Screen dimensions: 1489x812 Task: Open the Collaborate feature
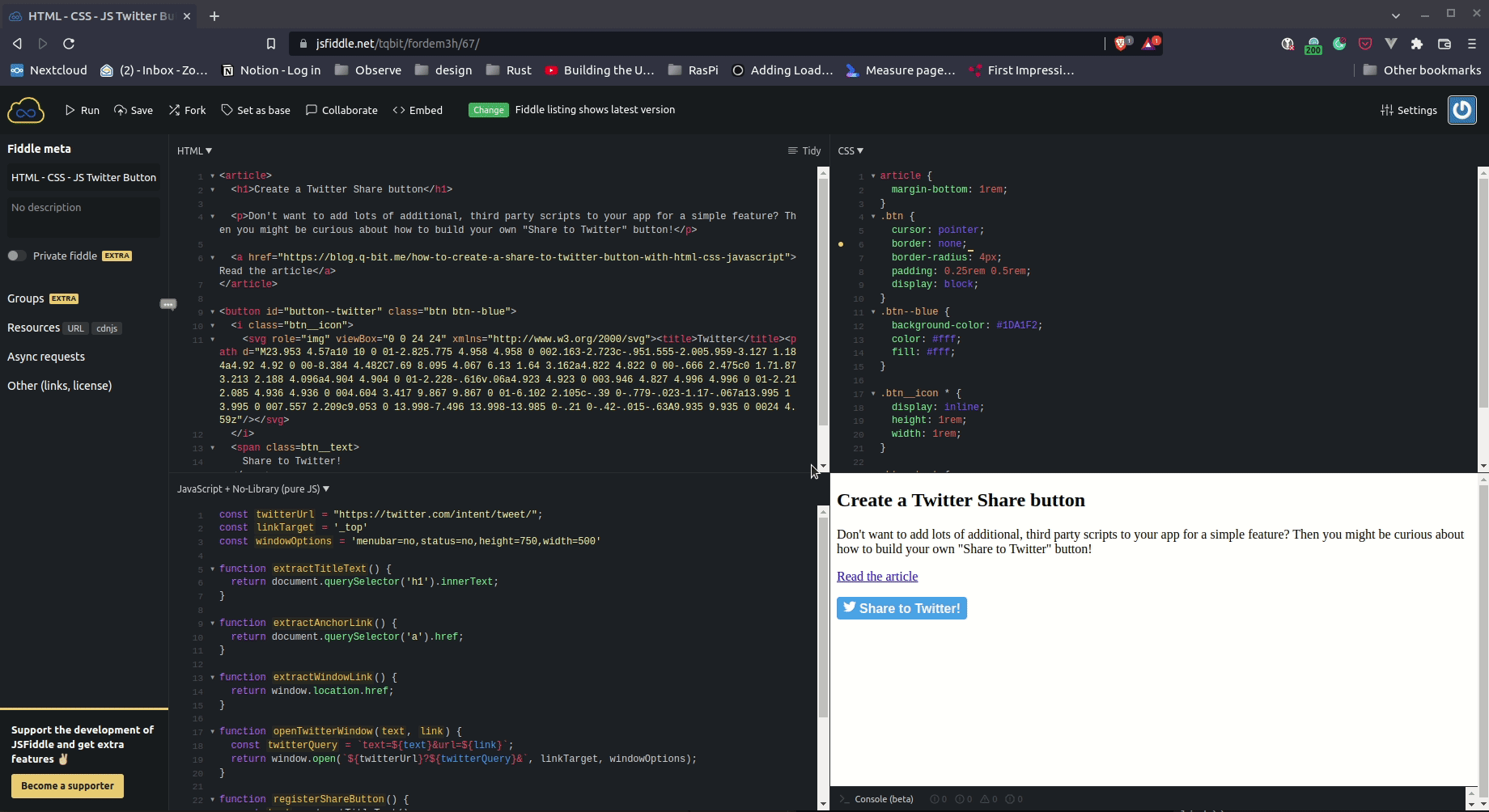click(x=341, y=110)
